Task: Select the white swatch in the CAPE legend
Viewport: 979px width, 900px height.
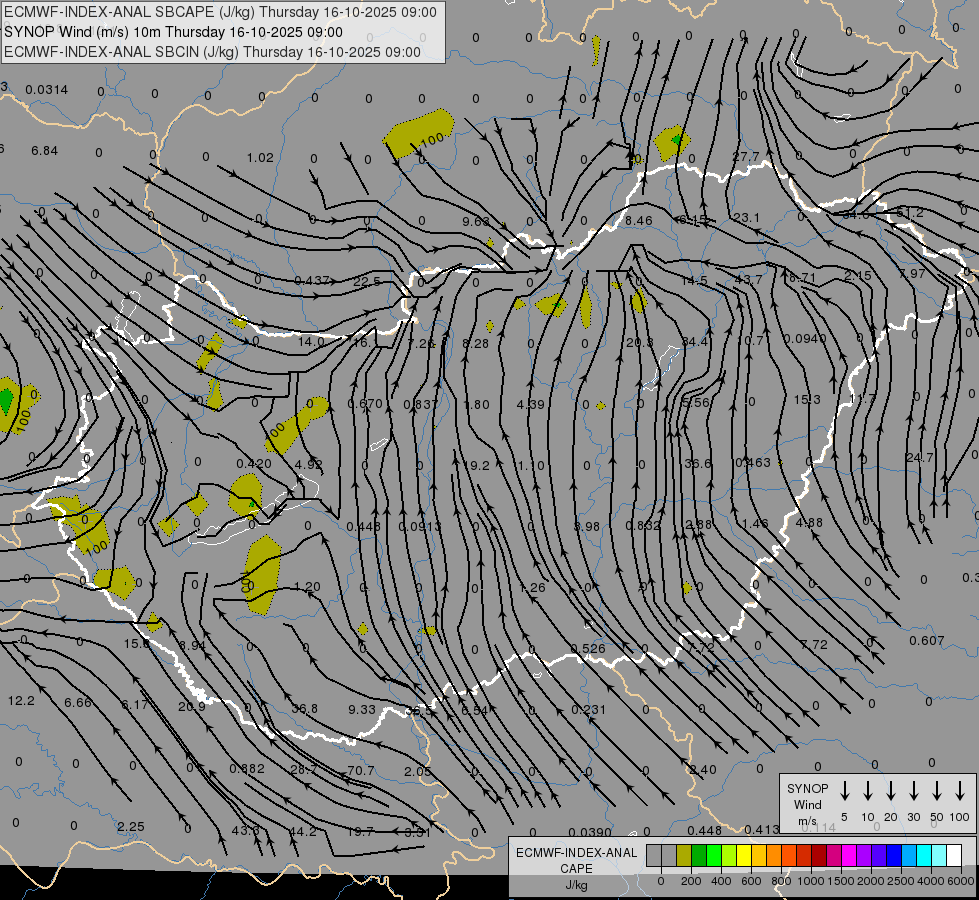Action: [x=954, y=856]
